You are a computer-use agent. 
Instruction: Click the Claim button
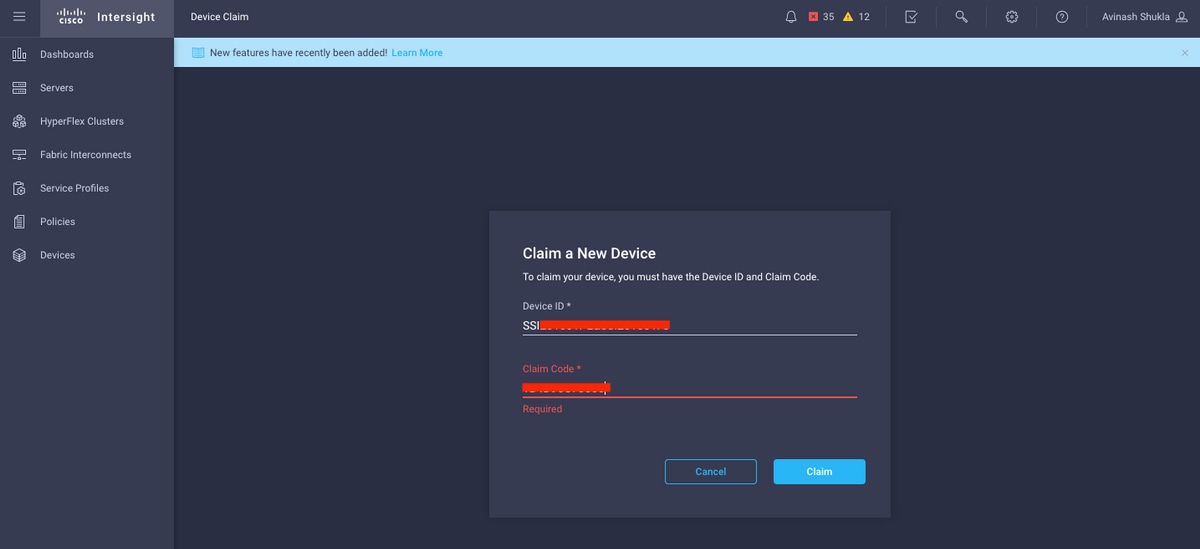[819, 472]
